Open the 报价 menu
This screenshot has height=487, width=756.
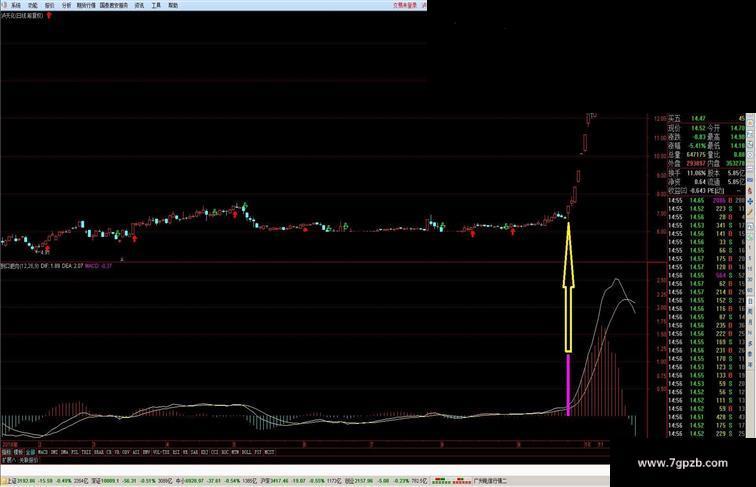pos(49,5)
